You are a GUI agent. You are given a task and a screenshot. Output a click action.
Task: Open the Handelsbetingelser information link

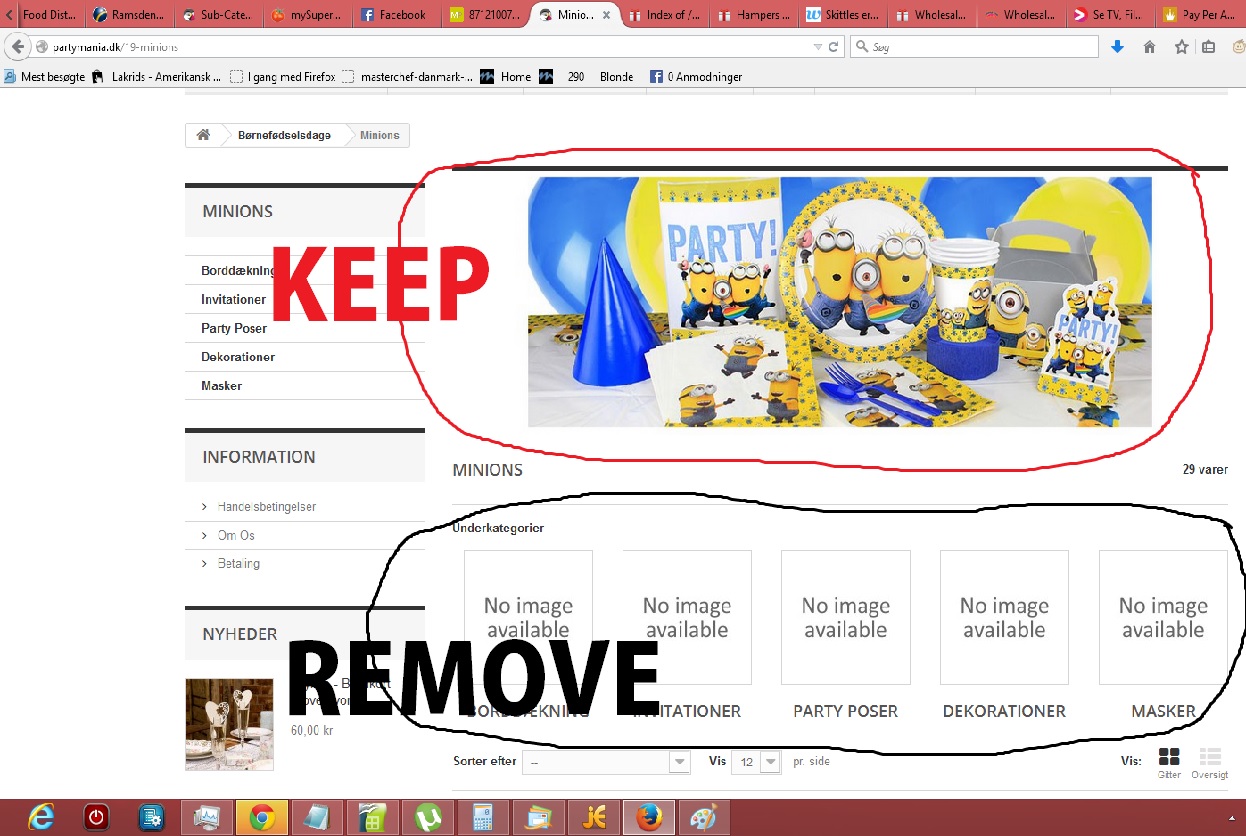pos(266,507)
